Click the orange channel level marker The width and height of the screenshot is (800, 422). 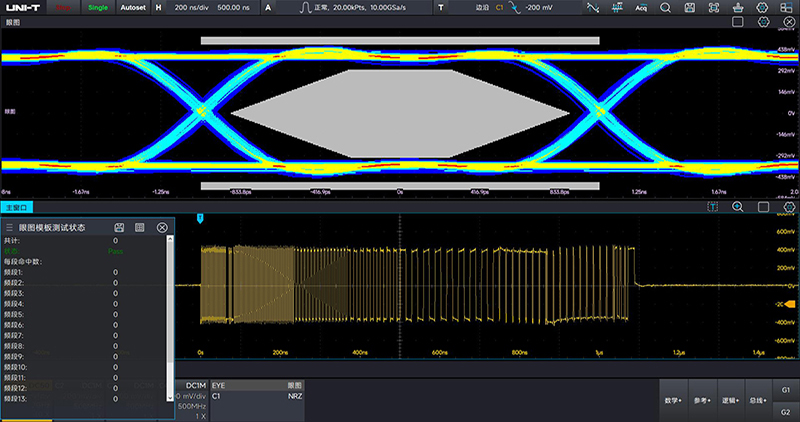(x=791, y=305)
